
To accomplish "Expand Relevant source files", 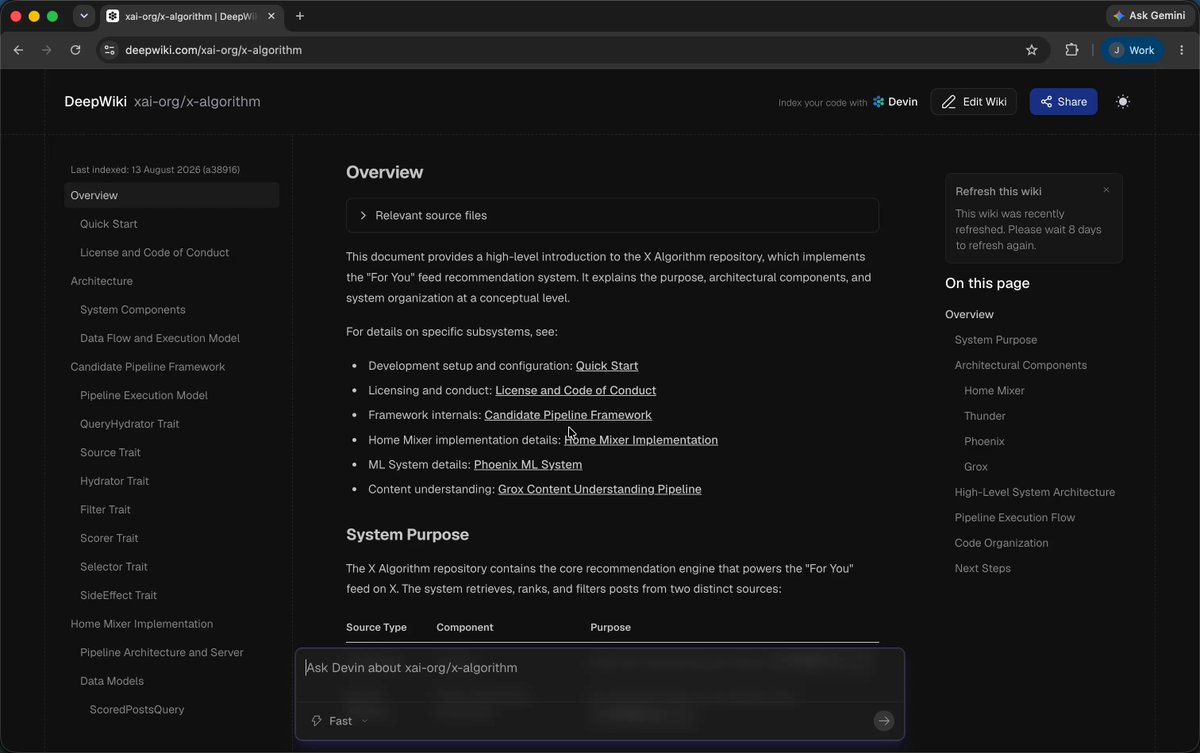I will tap(612, 215).
